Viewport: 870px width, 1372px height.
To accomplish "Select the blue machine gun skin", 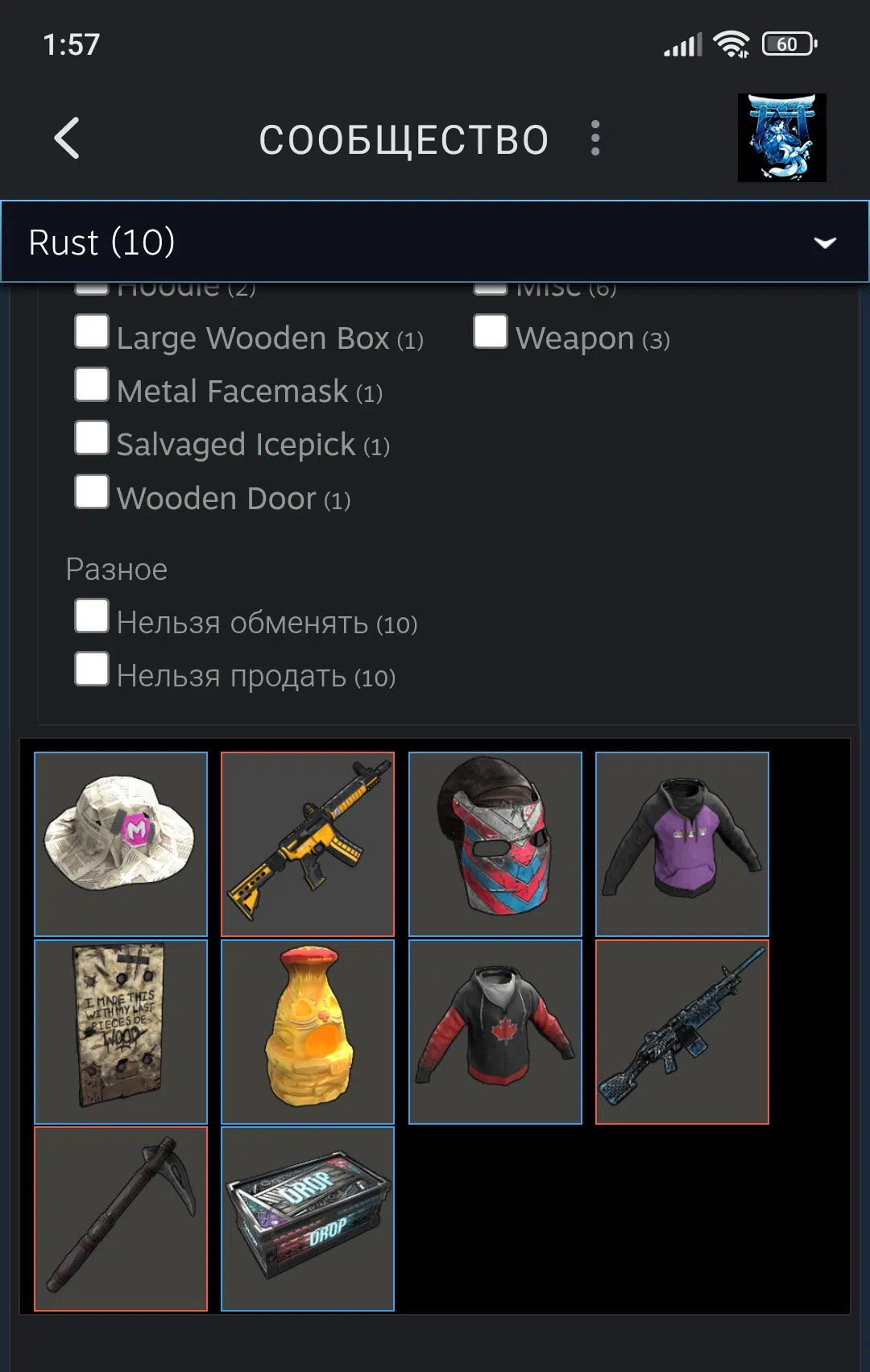I will (681, 1031).
